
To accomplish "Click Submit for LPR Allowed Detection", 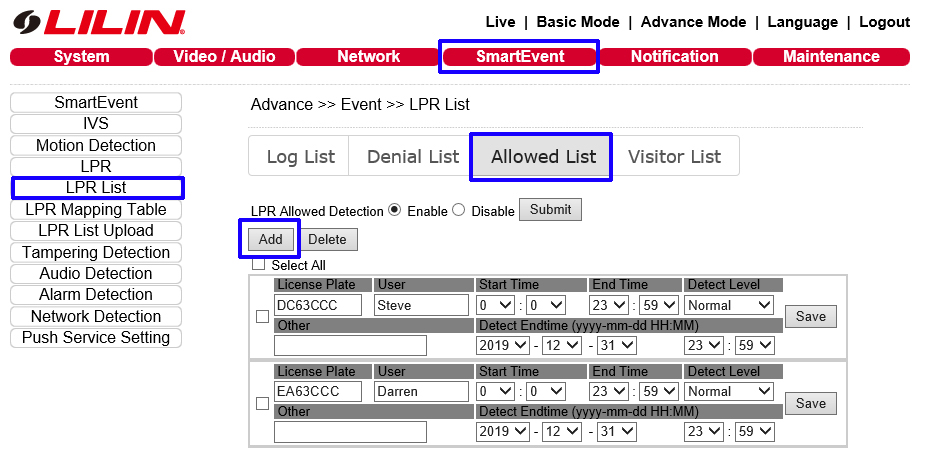I will (x=550, y=210).
